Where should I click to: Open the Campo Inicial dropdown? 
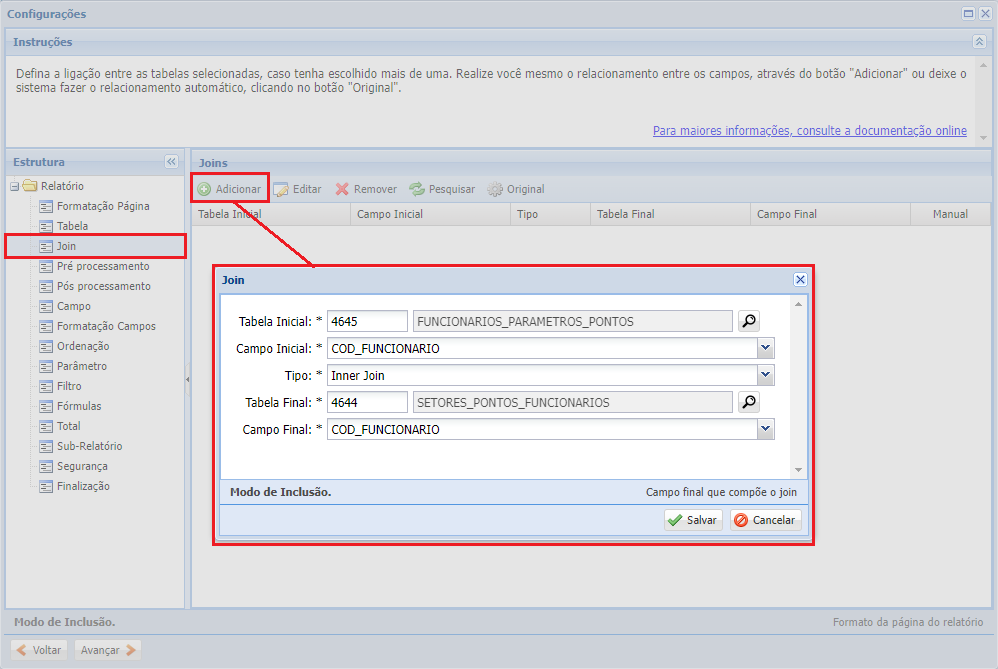(x=765, y=349)
